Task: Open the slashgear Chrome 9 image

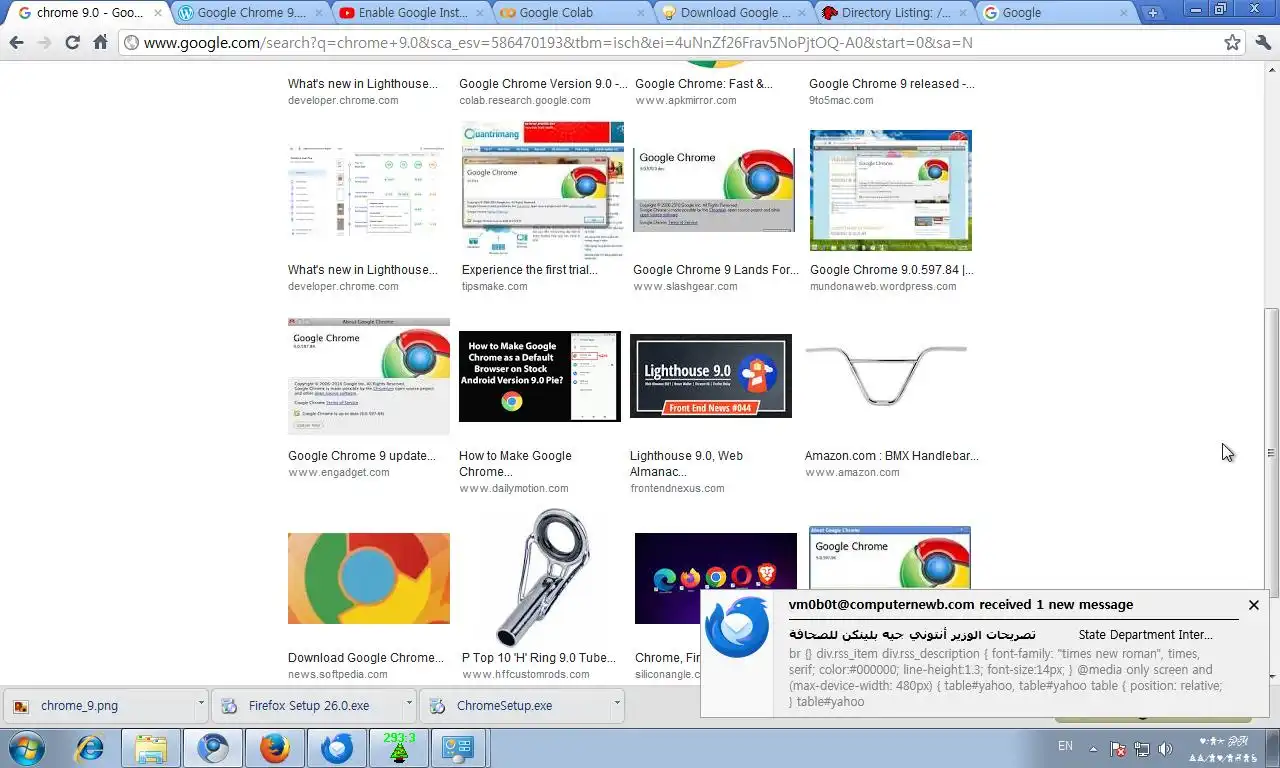Action: click(x=714, y=189)
